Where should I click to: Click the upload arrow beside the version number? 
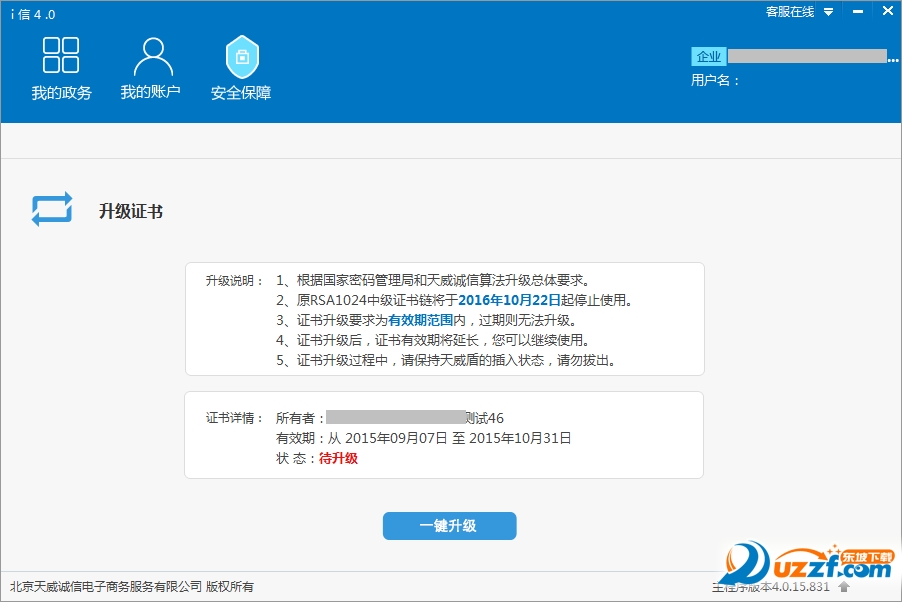point(844,586)
